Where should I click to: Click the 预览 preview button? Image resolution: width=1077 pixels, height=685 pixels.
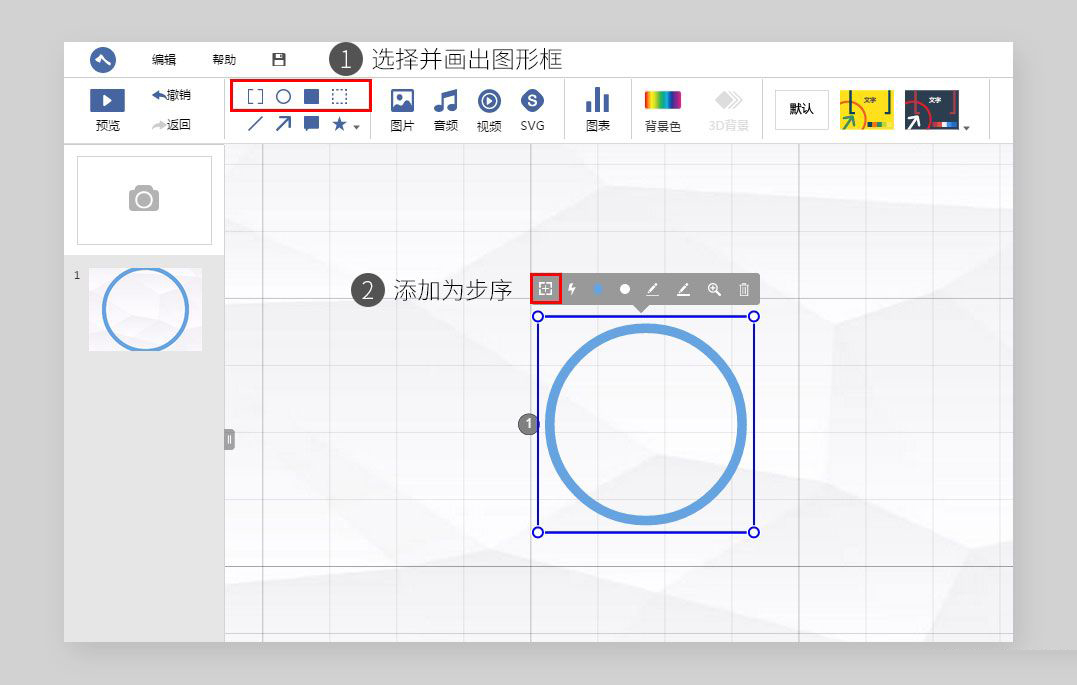(x=106, y=108)
